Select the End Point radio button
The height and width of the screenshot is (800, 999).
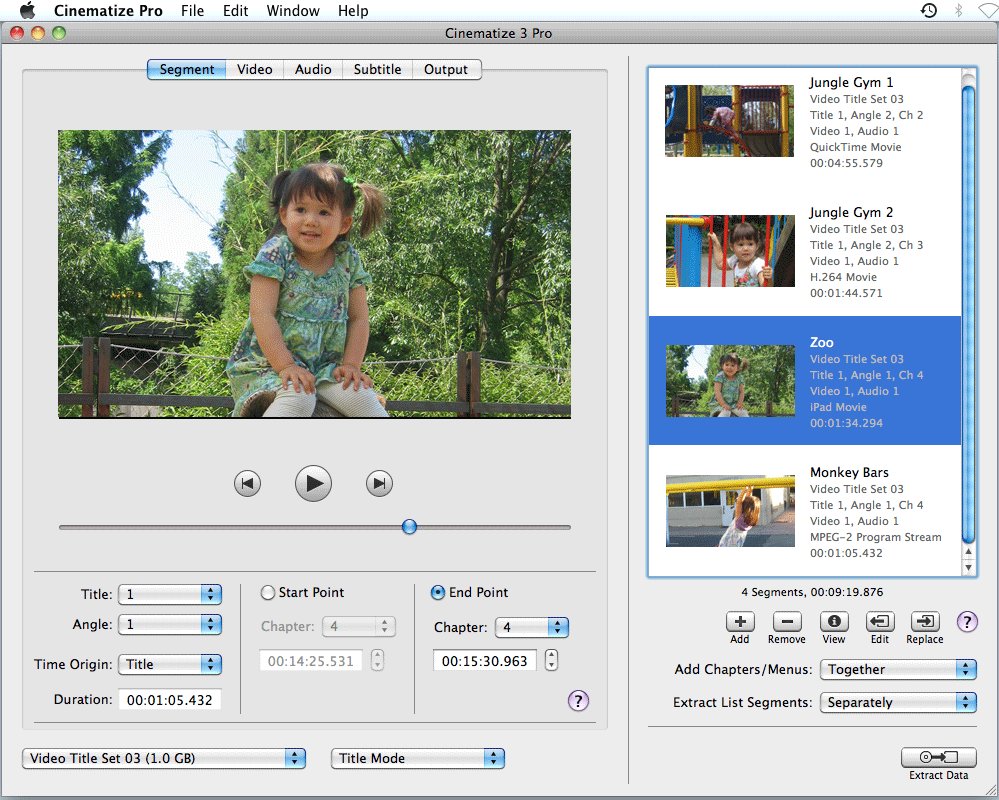tap(438, 593)
